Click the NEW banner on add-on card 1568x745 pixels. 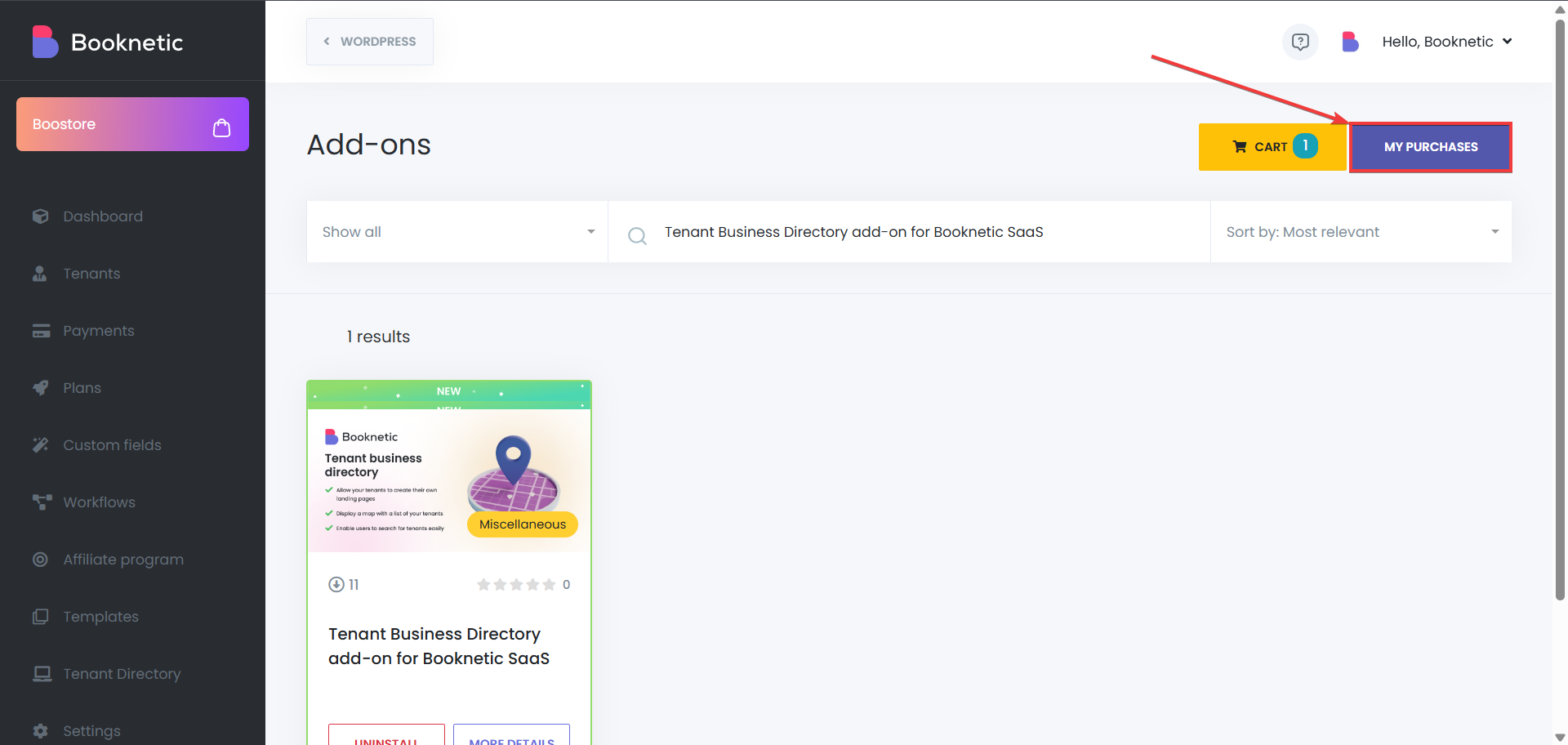click(449, 395)
